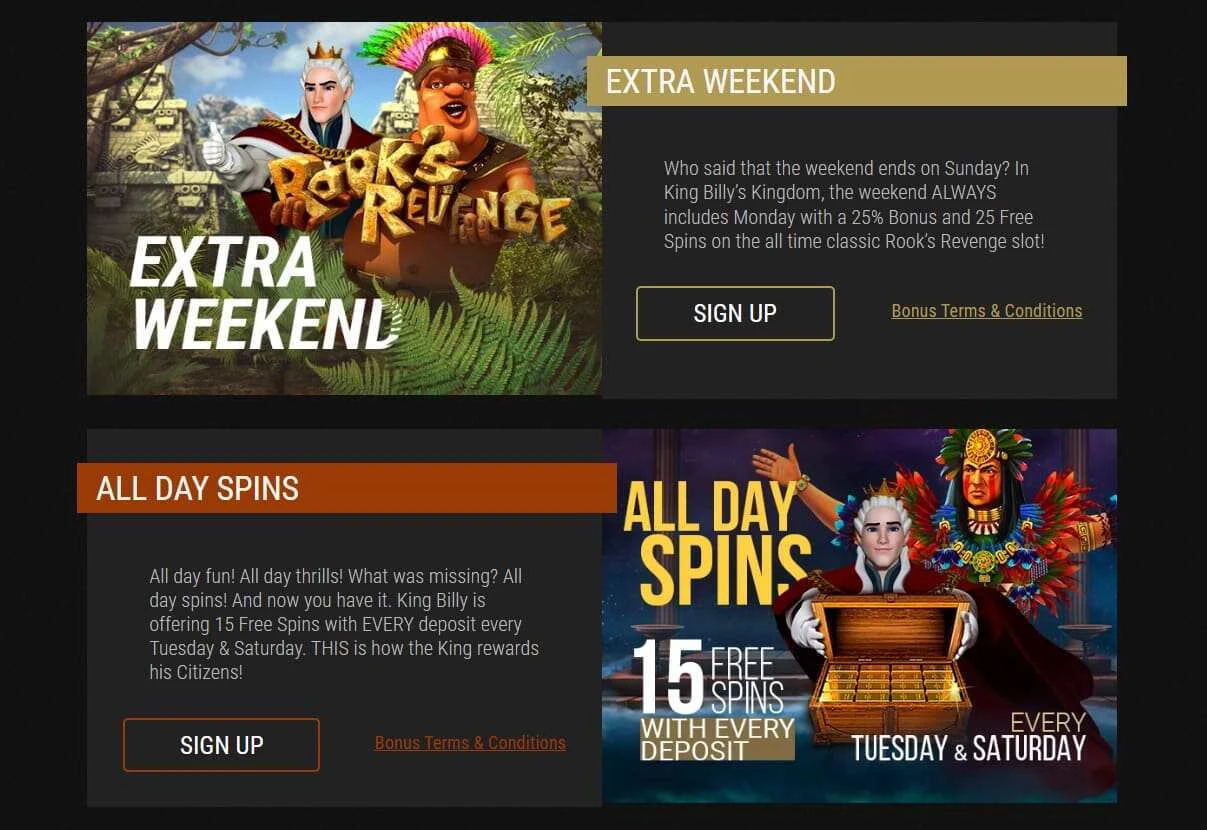Click the WITH EVERY DEPOSIT gold label
This screenshot has height=830, width=1207.
click(x=717, y=739)
